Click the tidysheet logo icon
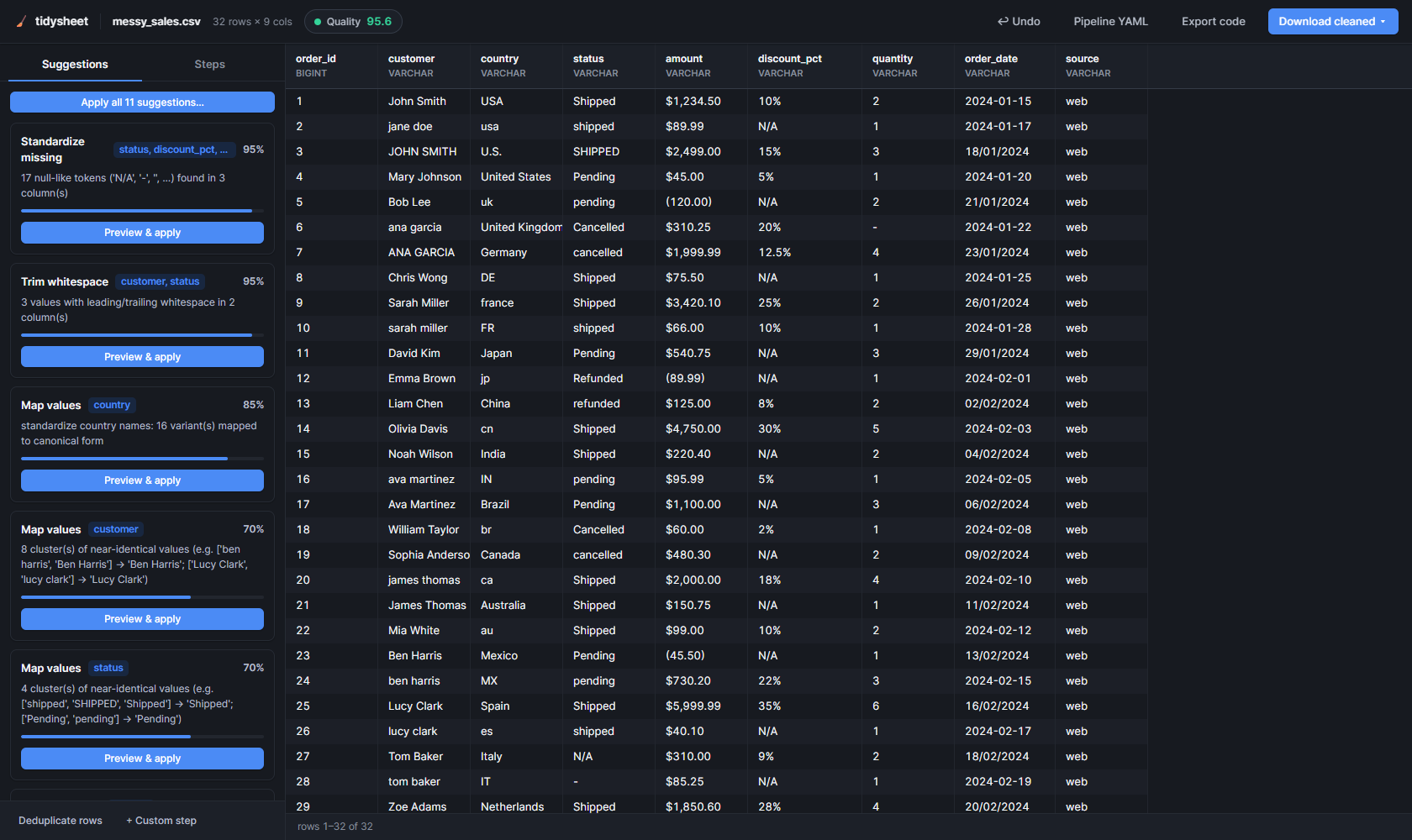This screenshot has height=840, width=1412. (x=21, y=22)
